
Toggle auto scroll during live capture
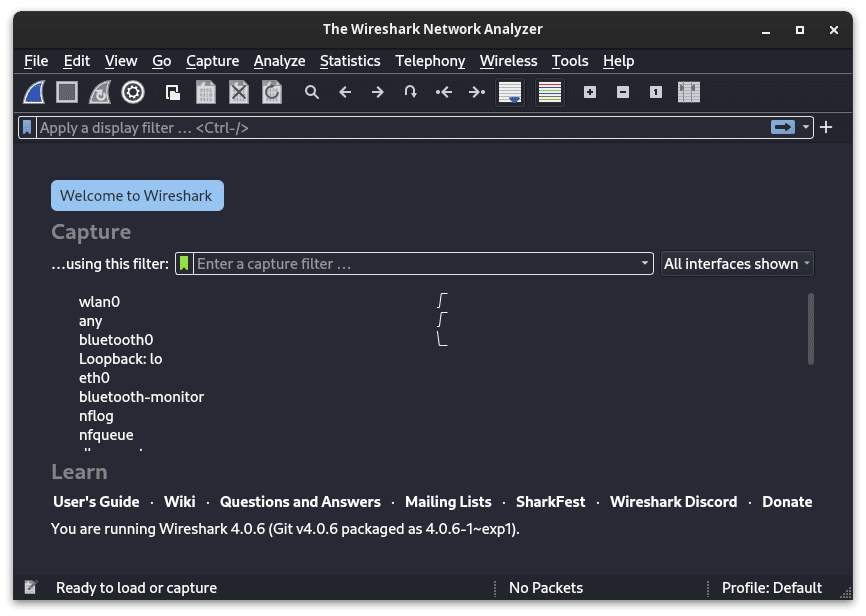click(510, 92)
